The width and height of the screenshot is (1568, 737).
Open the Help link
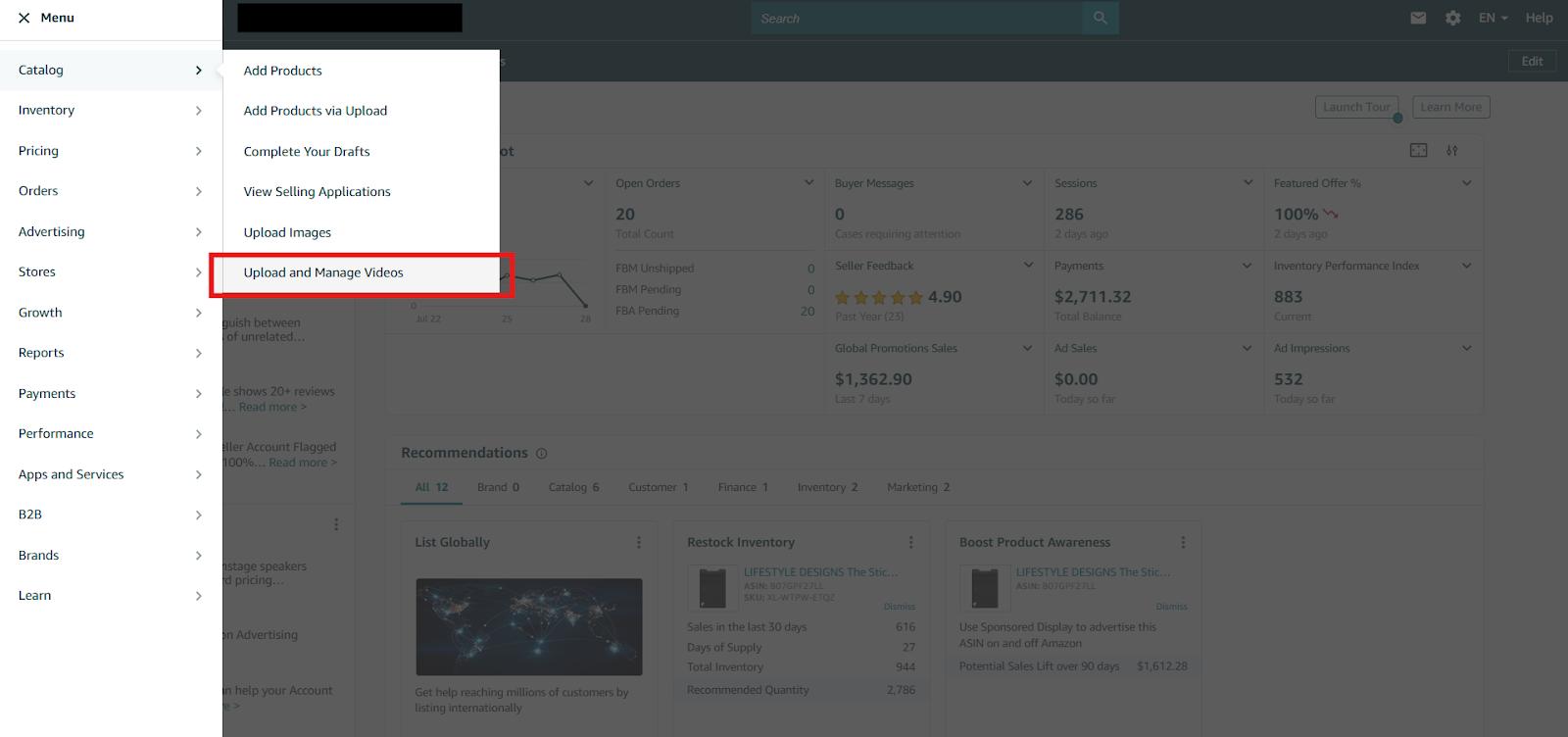tap(1539, 18)
